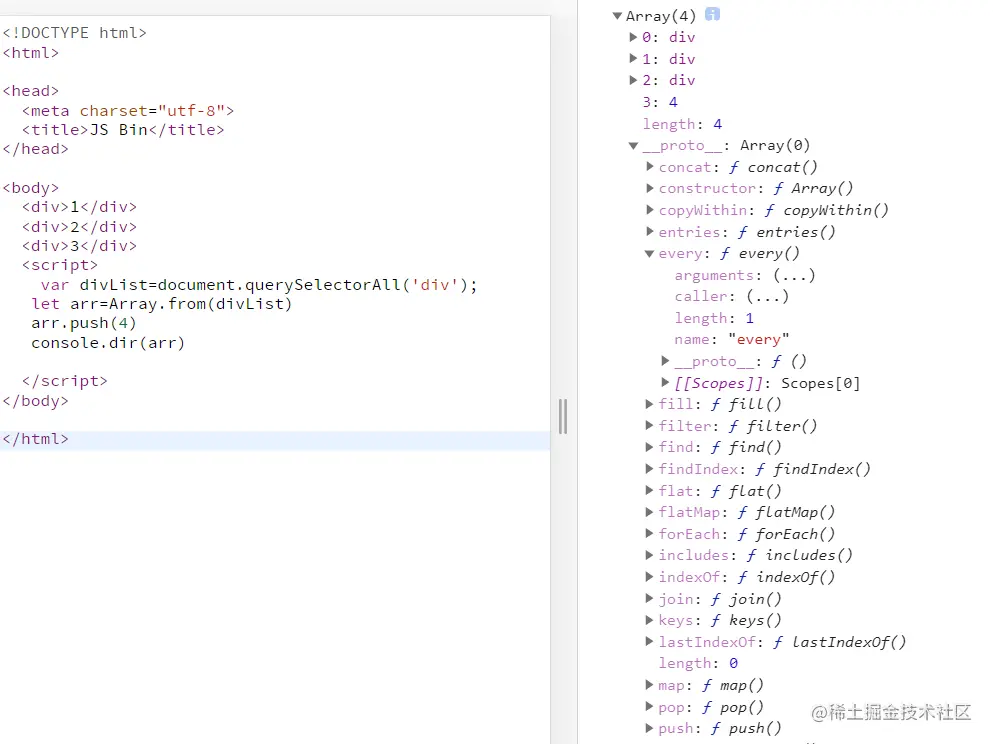Screen dimensions: 993x744
Task: Click the arguments: (...) getter value
Action: pyautogui.click(x=794, y=275)
